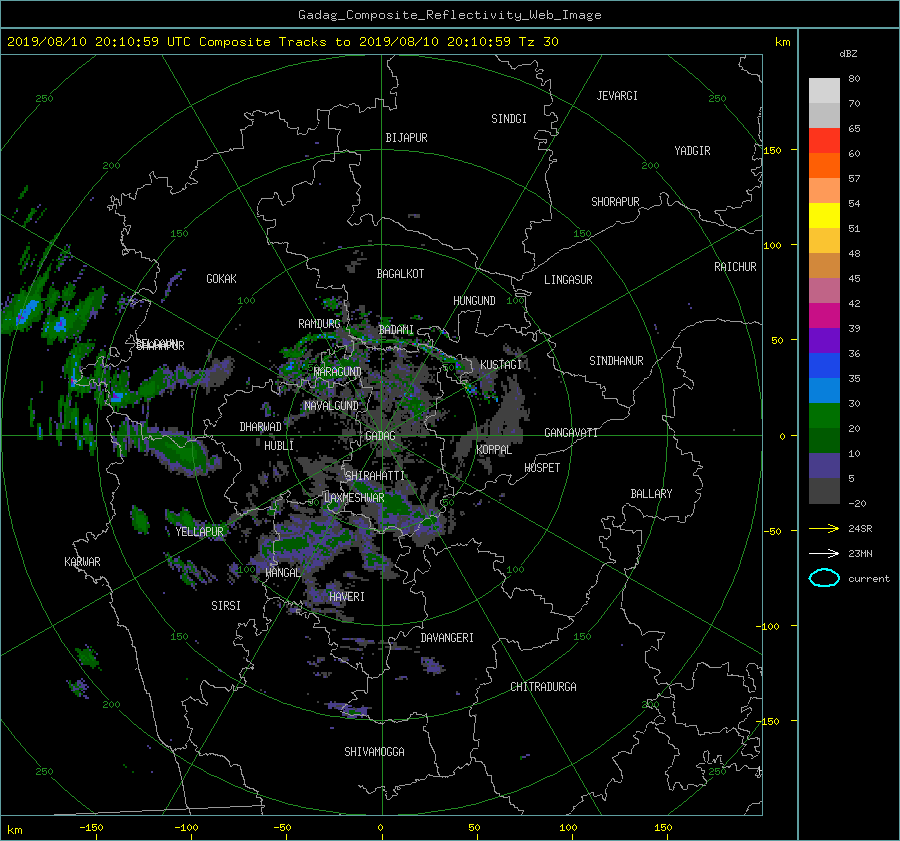Select the light blue 30-35 dBZ swatch

[824, 391]
